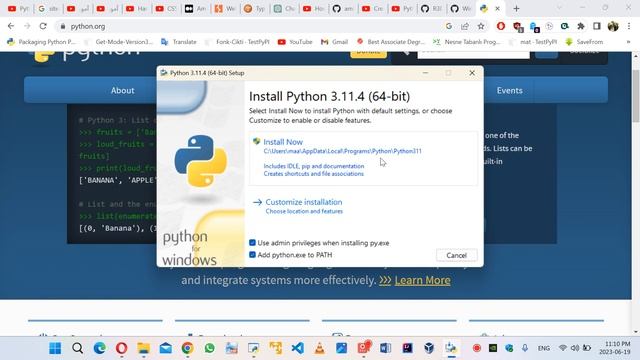Open IntelliJ IDEA from taskbar

(407, 348)
